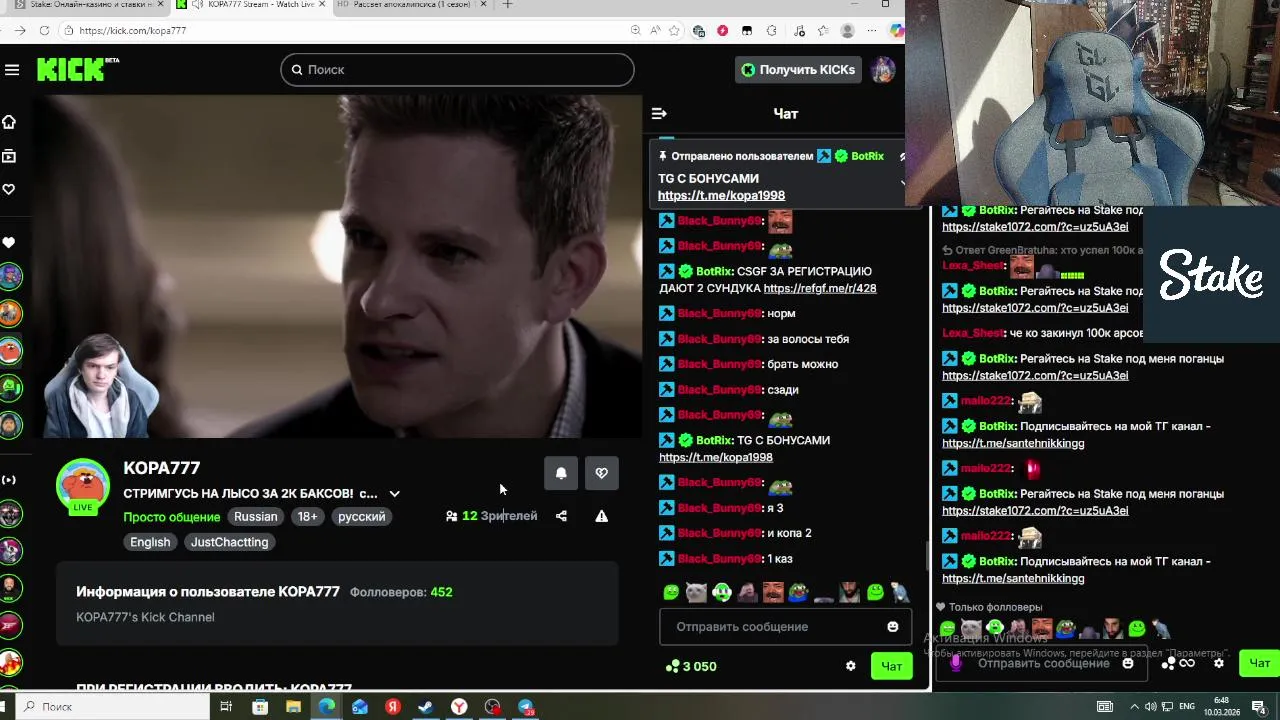The height and width of the screenshot is (720, 1280).
Task: Open the notification center icon
Action: (1259, 706)
